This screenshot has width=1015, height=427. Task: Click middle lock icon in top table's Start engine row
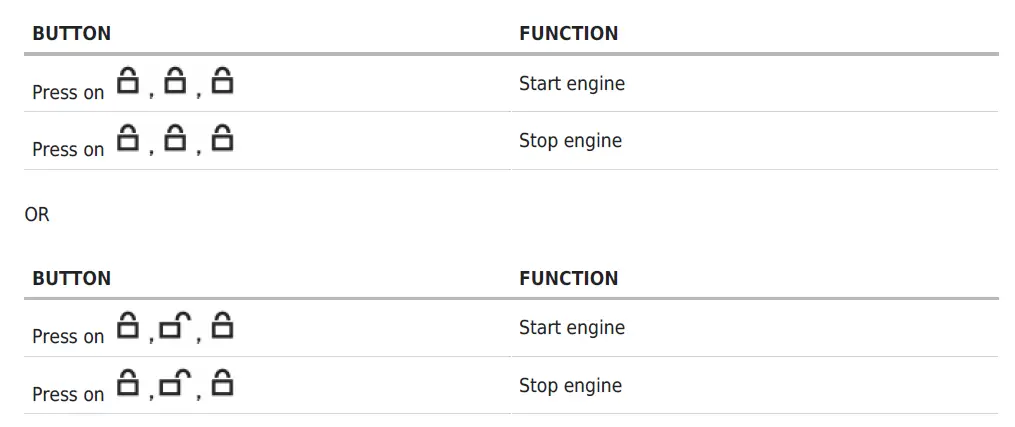click(175, 81)
